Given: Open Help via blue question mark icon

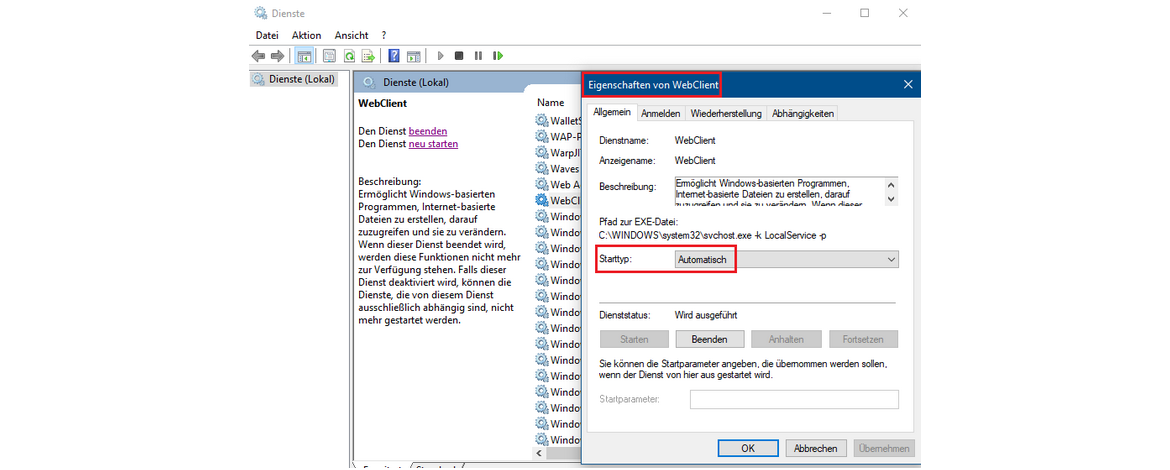Looking at the screenshot, I should click(394, 56).
